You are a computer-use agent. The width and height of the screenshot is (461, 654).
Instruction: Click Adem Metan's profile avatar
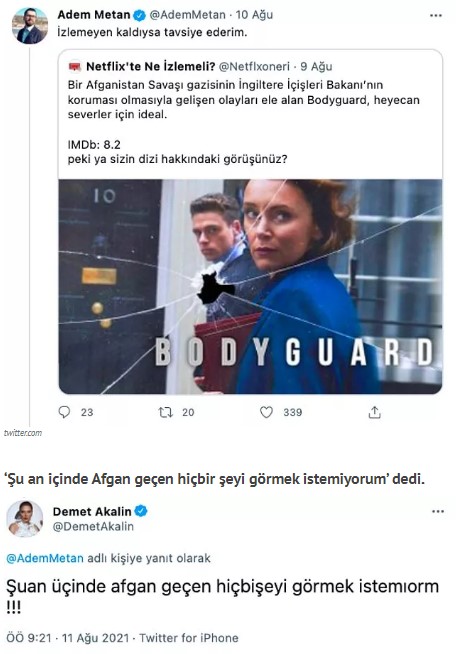(x=30, y=25)
